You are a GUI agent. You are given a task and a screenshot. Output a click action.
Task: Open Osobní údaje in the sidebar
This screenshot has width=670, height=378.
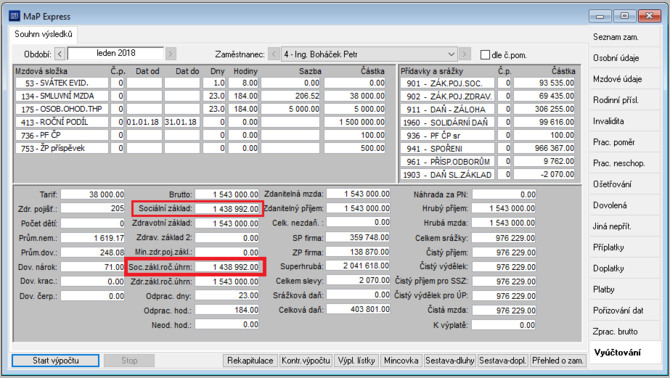coord(616,58)
